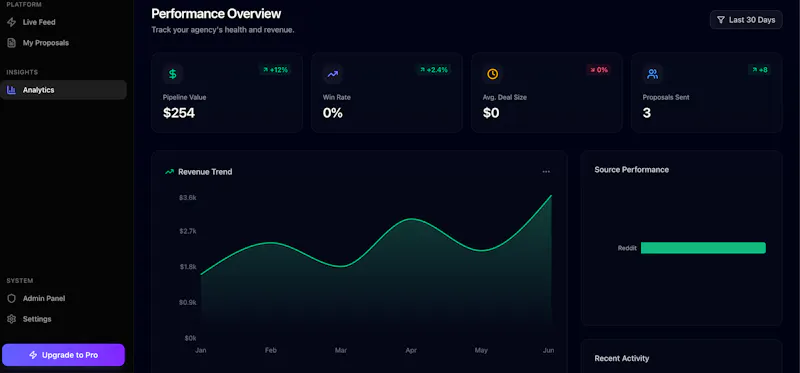This screenshot has width=800, height=373.
Task: Open Revenue Trend options ellipsis menu
Action: pyautogui.click(x=546, y=172)
